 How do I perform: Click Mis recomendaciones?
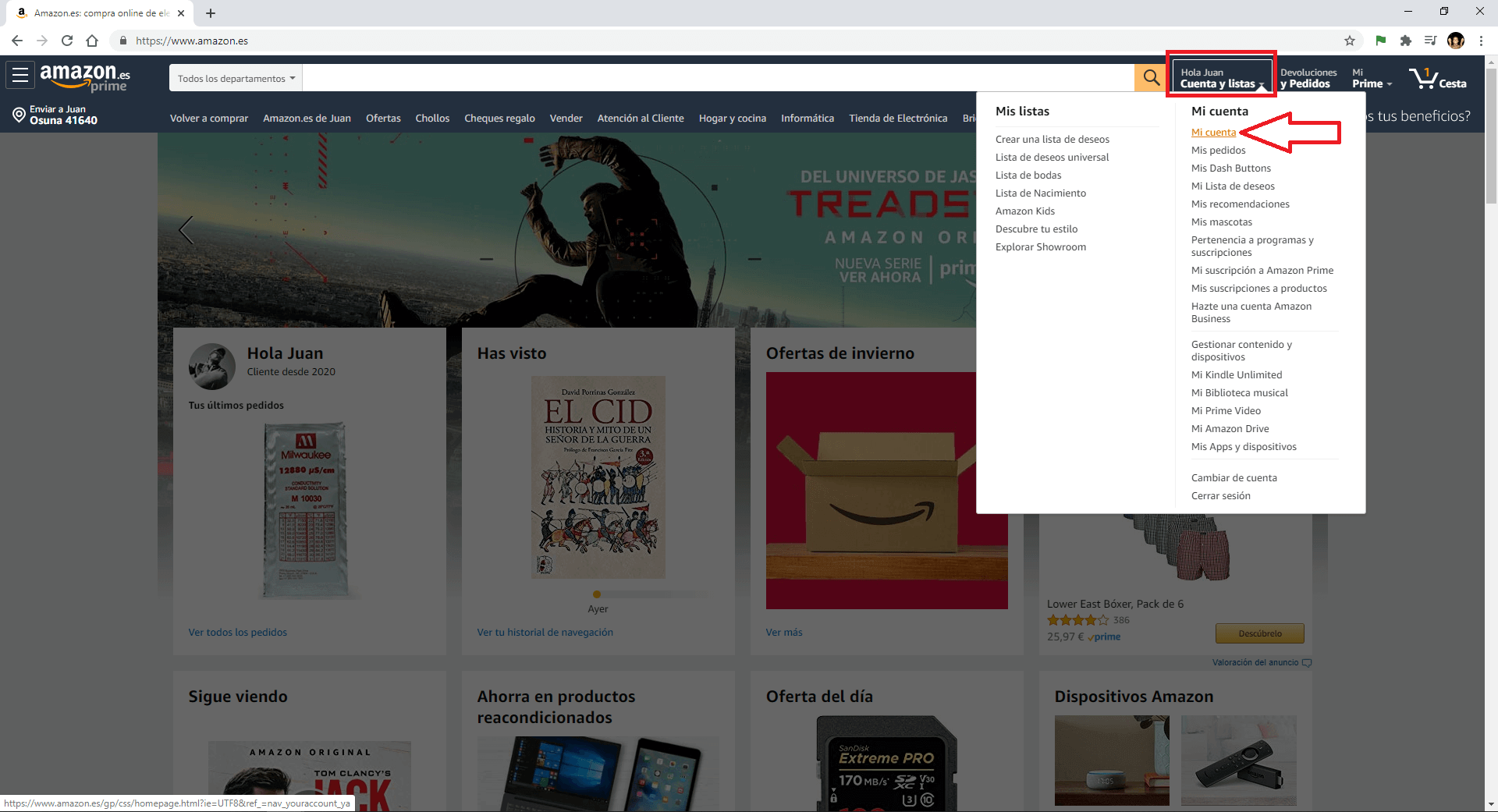[1240, 204]
